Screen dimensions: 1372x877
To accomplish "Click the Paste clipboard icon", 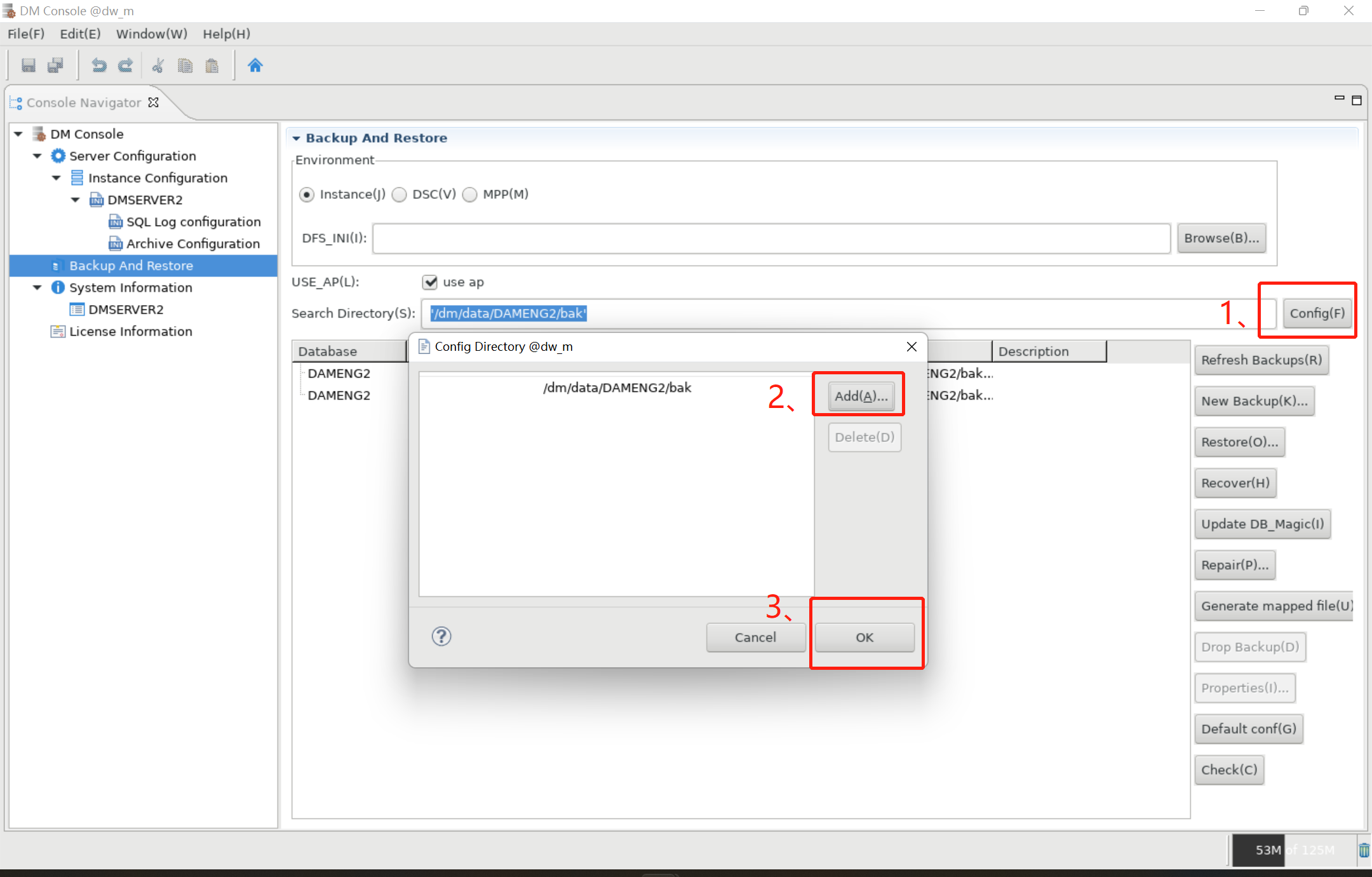I will click(212, 65).
